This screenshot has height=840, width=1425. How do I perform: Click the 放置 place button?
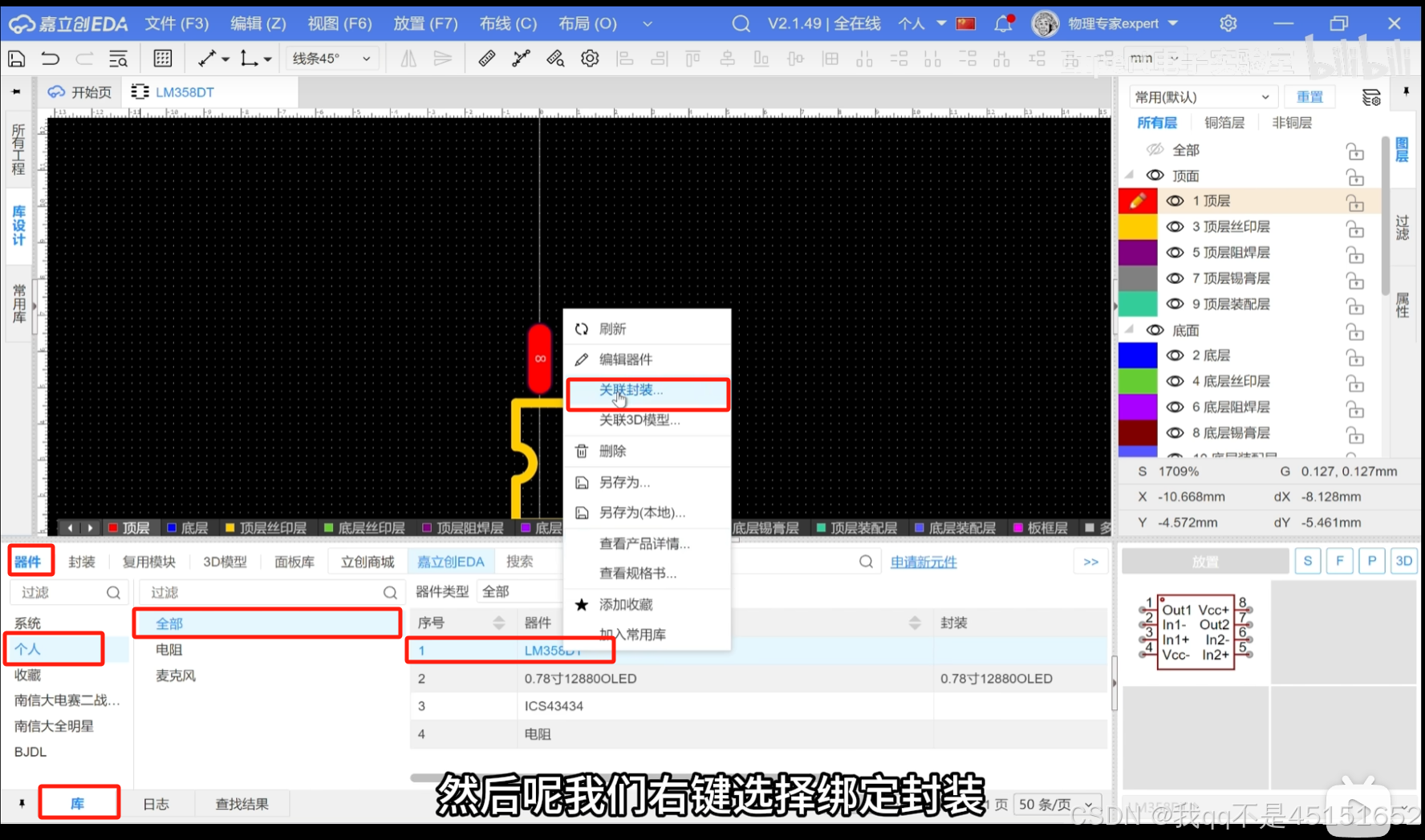pos(1205,562)
